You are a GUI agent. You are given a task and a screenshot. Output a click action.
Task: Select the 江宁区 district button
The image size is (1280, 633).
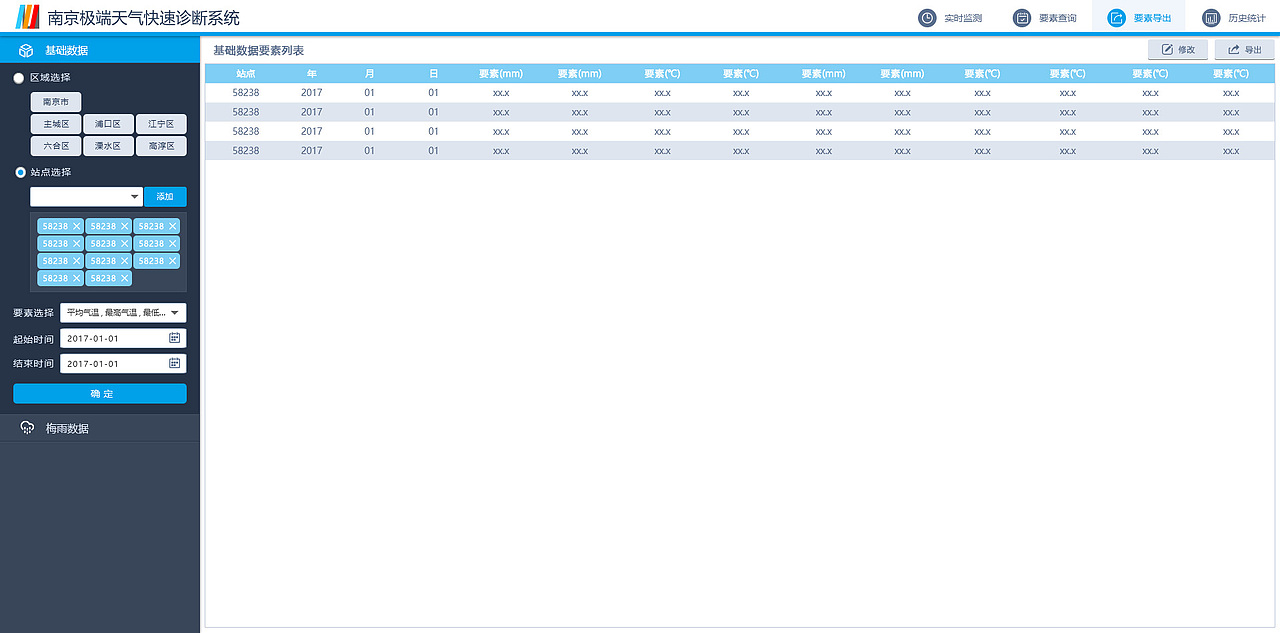161,124
